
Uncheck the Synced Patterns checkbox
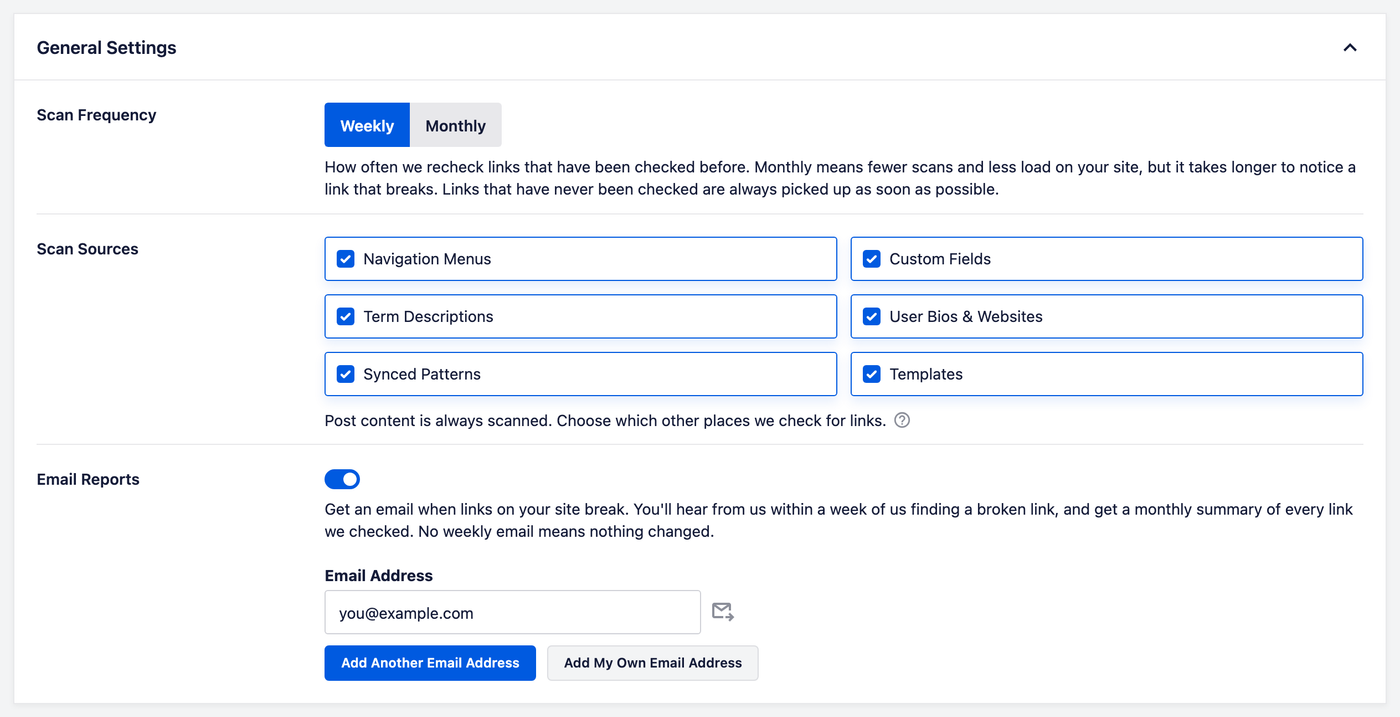point(346,374)
